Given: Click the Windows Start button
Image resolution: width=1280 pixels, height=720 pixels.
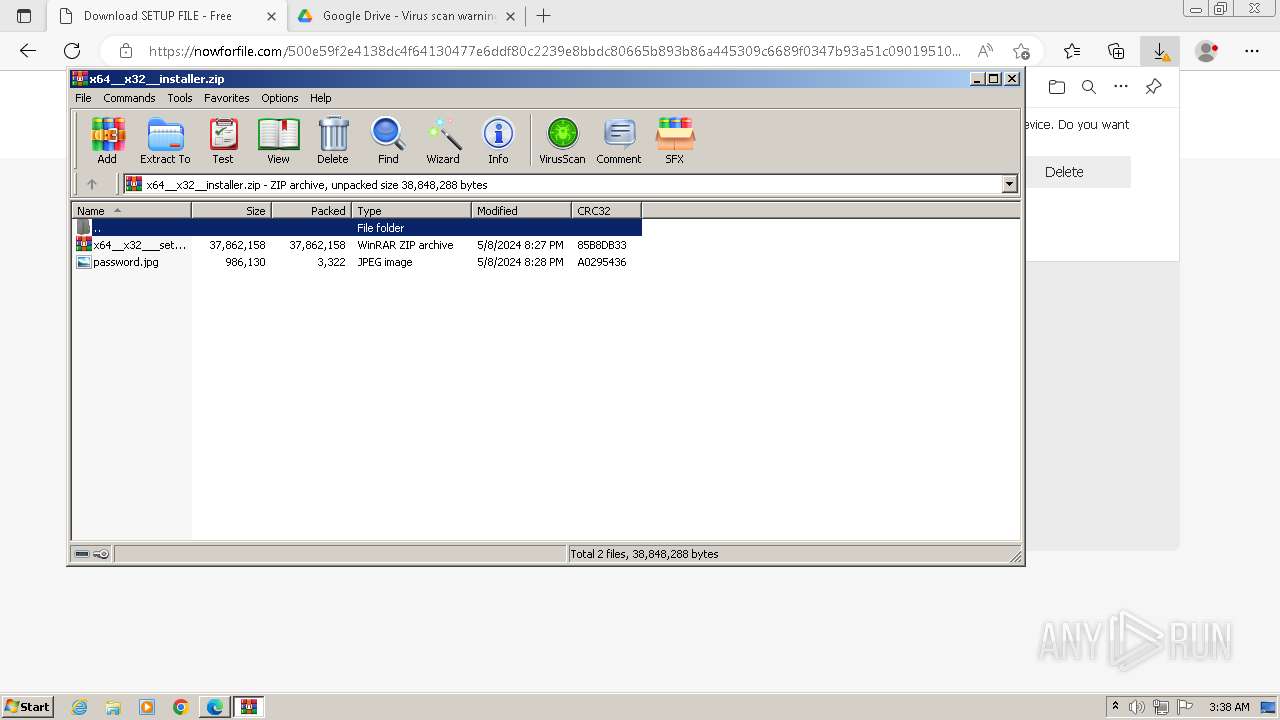Looking at the screenshot, I should [27, 706].
